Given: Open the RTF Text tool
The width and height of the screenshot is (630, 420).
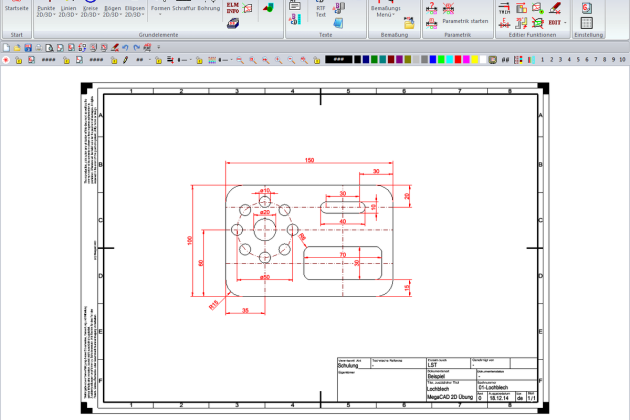Looking at the screenshot, I should tap(320, 11).
